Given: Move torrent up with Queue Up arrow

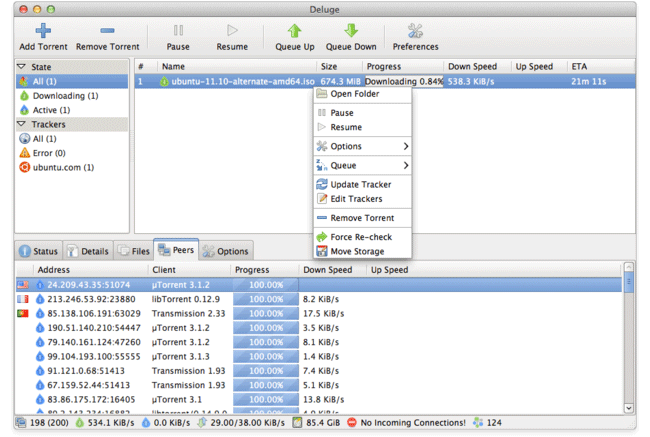Looking at the screenshot, I should point(294,31).
